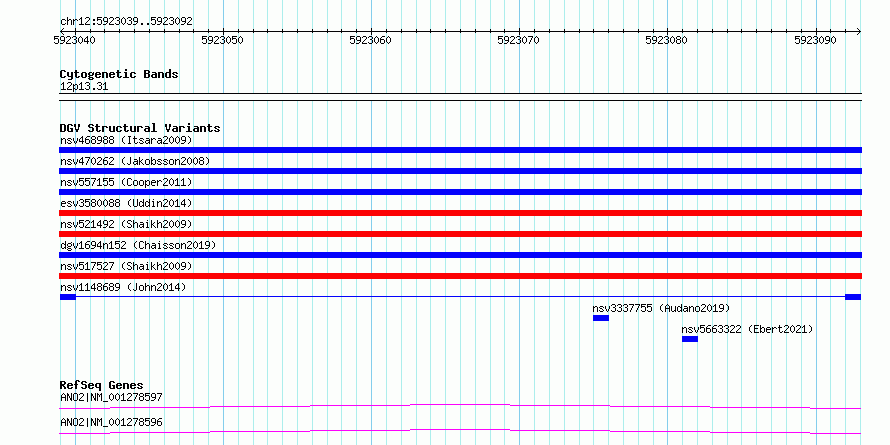Click ruler position 5923060
Viewport: 890px width, 445px height.
pos(371,40)
